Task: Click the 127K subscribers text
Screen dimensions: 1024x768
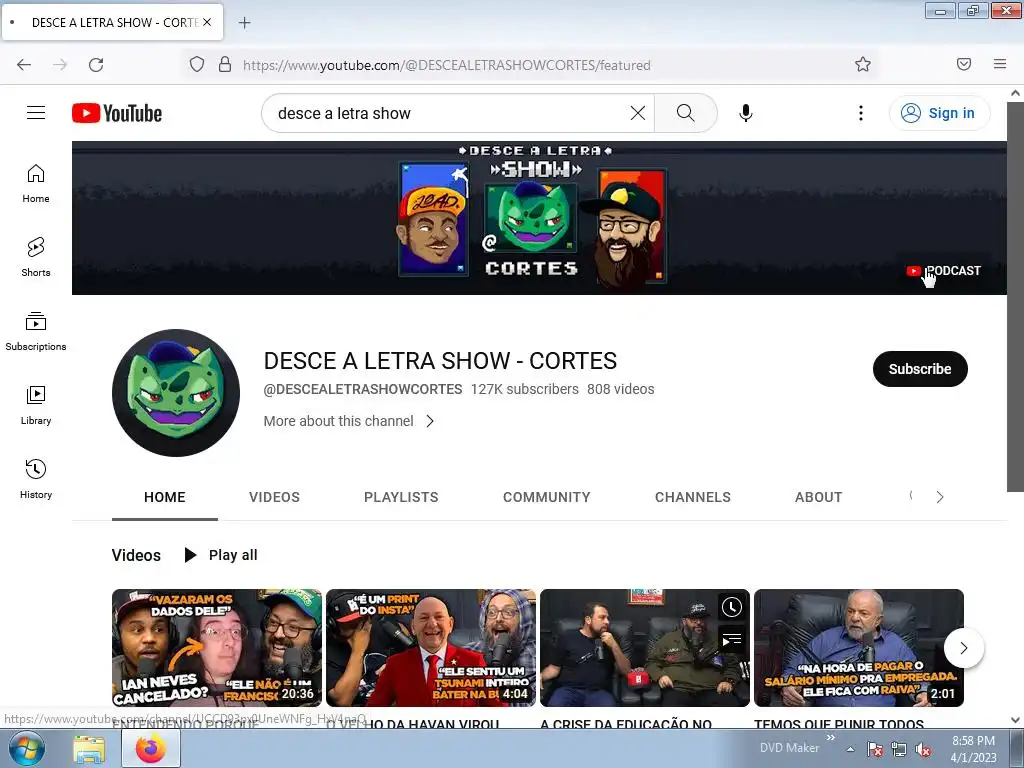Action: [x=524, y=389]
